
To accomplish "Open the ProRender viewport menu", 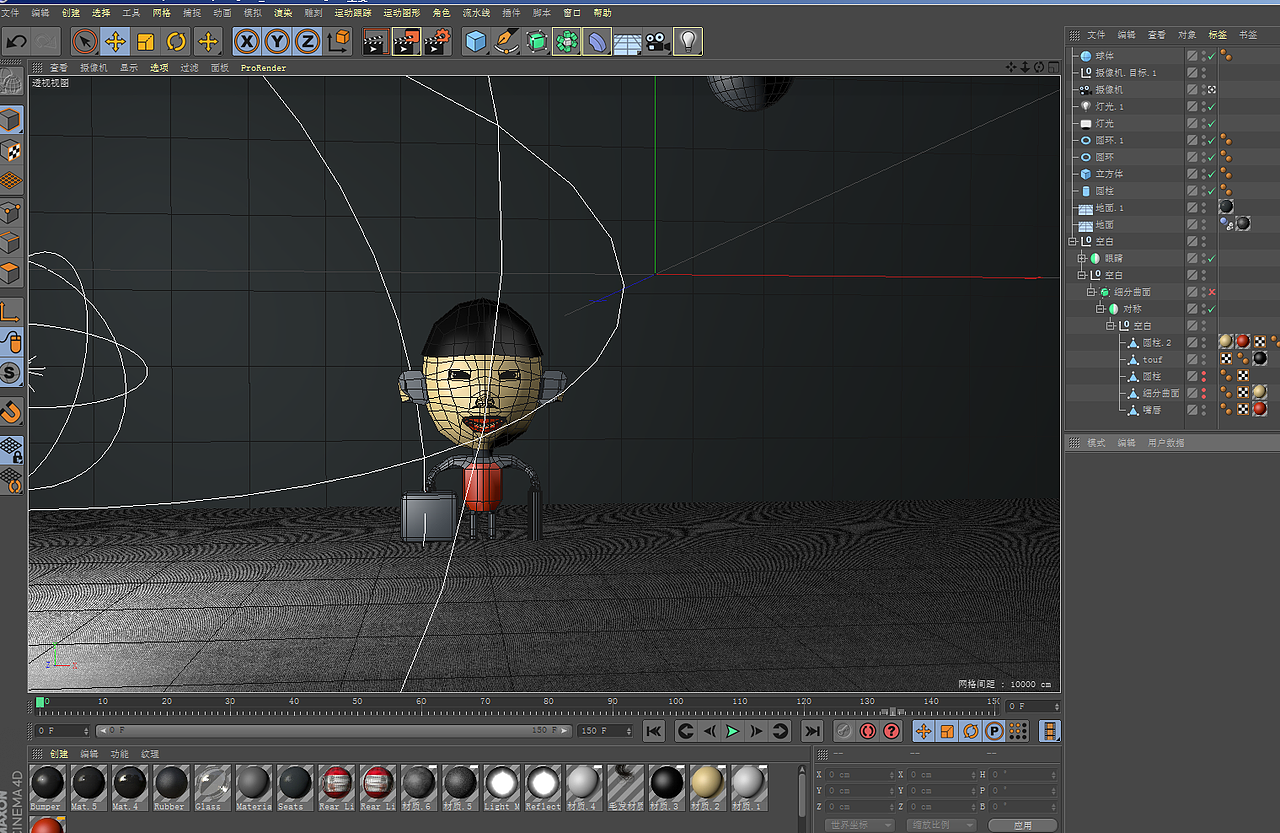I will 263,68.
